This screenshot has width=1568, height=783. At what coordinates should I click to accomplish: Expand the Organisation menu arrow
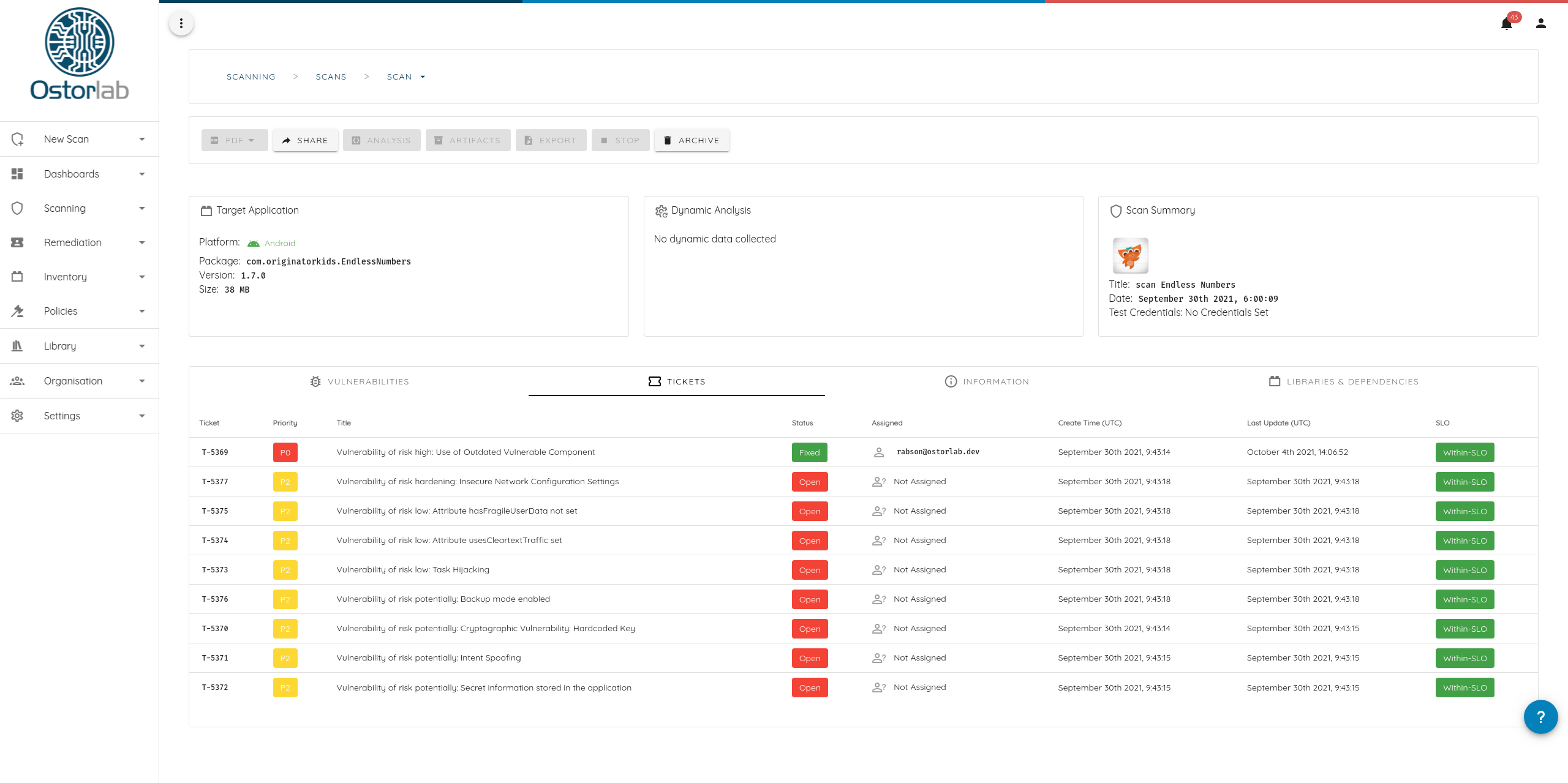(142, 381)
